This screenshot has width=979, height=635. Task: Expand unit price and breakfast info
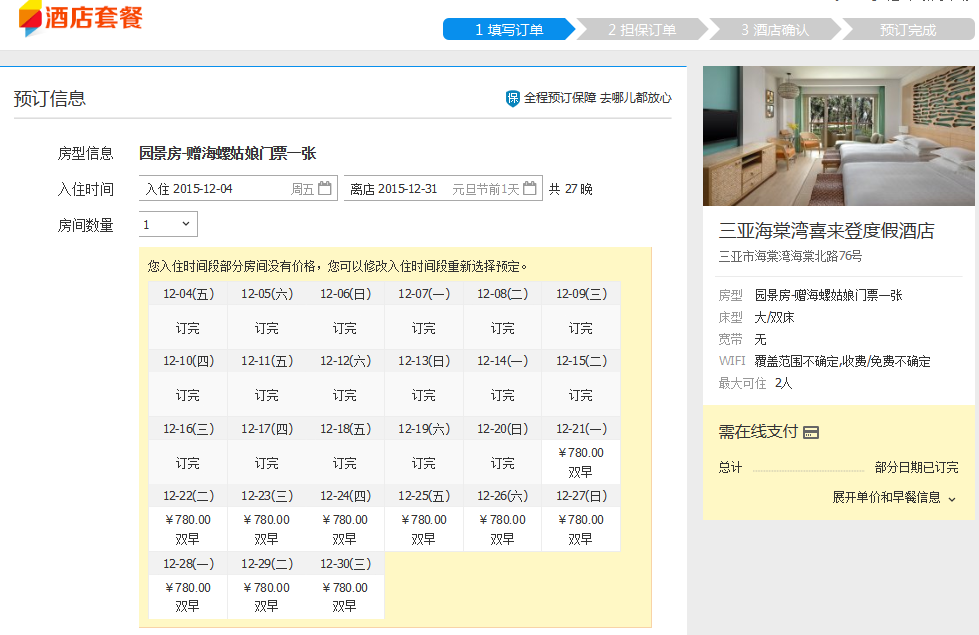(894, 497)
